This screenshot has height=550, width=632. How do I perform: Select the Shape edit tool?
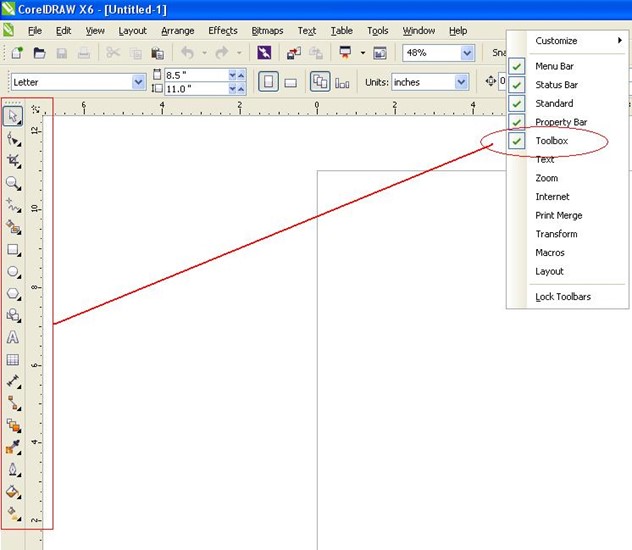(14, 139)
